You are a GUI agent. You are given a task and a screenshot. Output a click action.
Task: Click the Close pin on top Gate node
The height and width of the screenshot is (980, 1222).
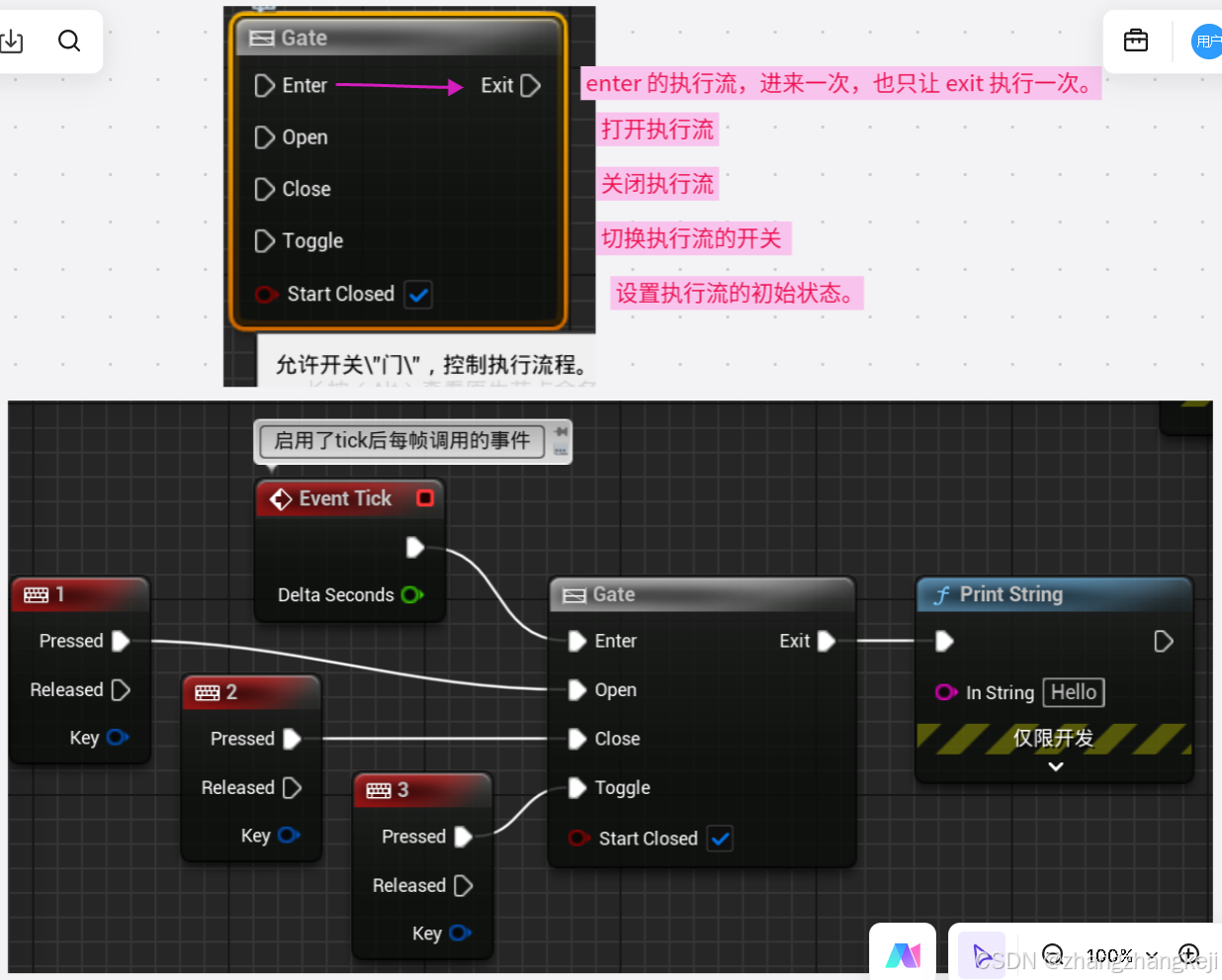tap(264, 189)
